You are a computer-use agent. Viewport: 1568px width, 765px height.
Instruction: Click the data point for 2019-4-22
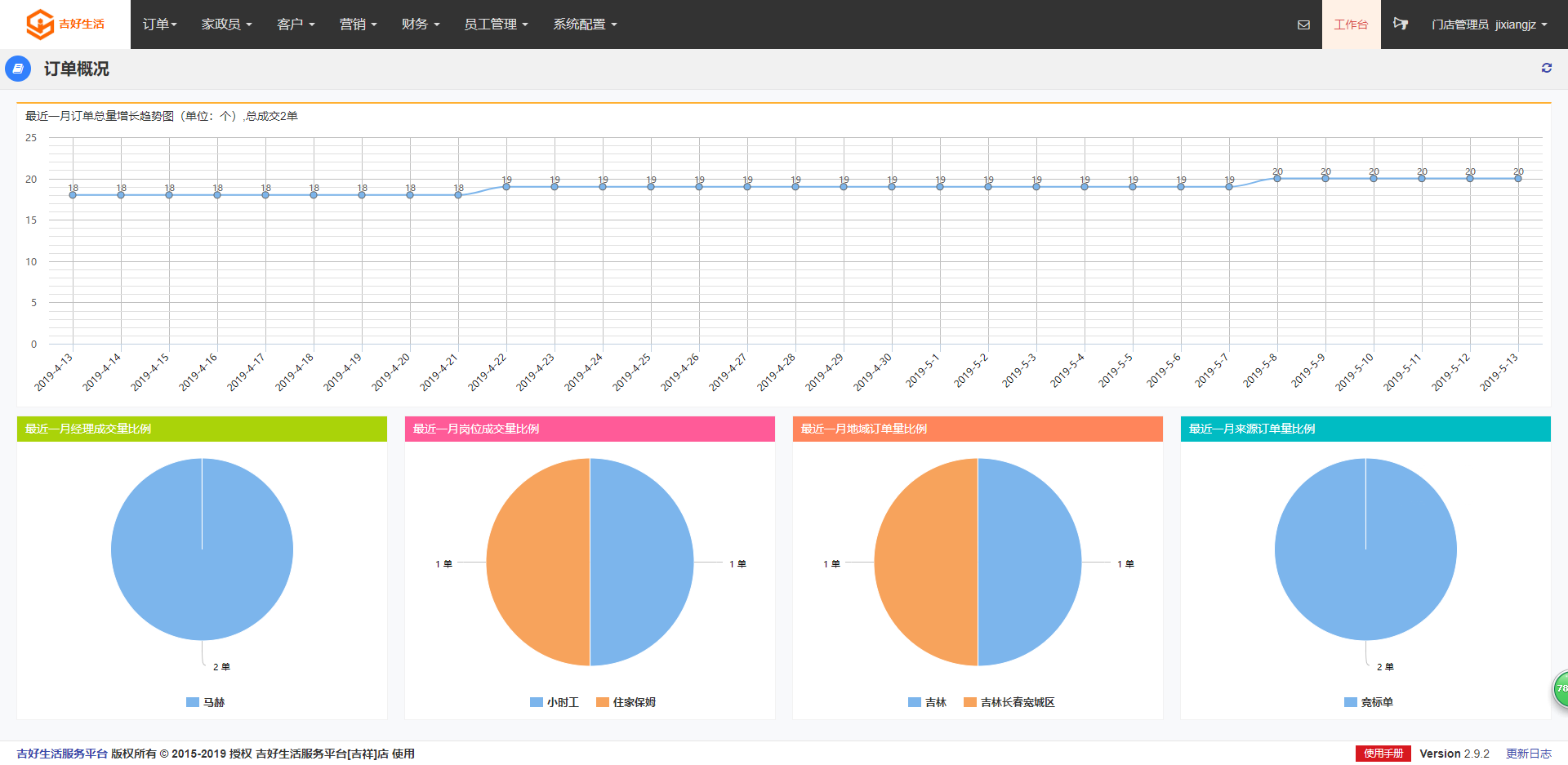506,187
